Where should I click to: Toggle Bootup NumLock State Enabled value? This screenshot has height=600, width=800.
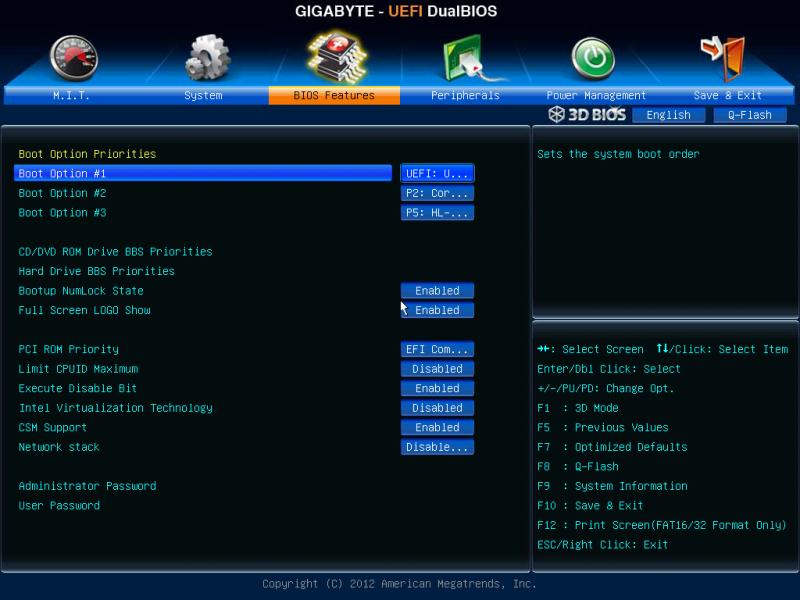(x=437, y=291)
